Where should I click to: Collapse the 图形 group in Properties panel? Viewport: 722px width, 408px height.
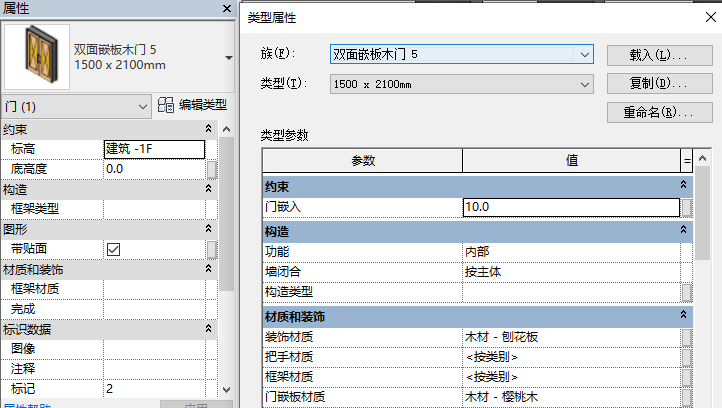point(208,228)
